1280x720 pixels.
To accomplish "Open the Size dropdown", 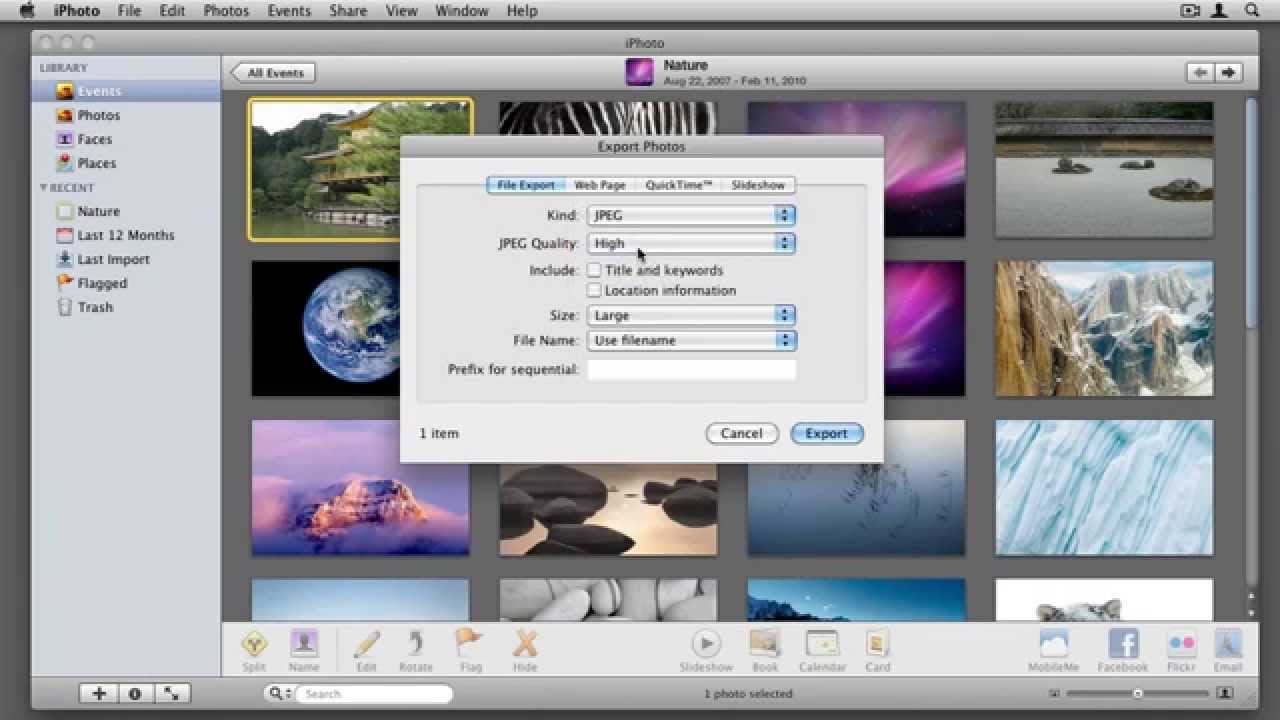I will [691, 315].
